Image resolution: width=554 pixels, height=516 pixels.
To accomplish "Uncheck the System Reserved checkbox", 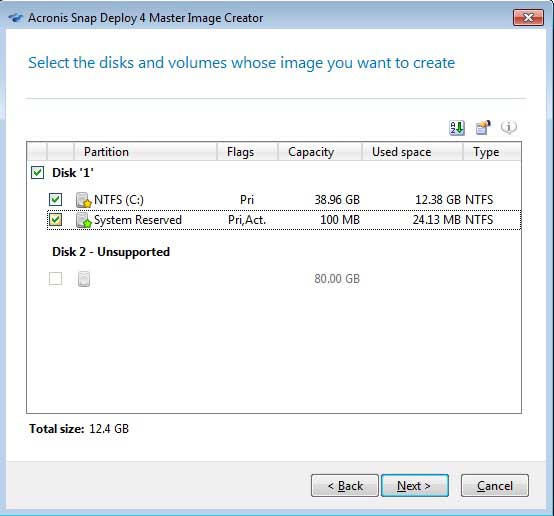I will (55, 220).
